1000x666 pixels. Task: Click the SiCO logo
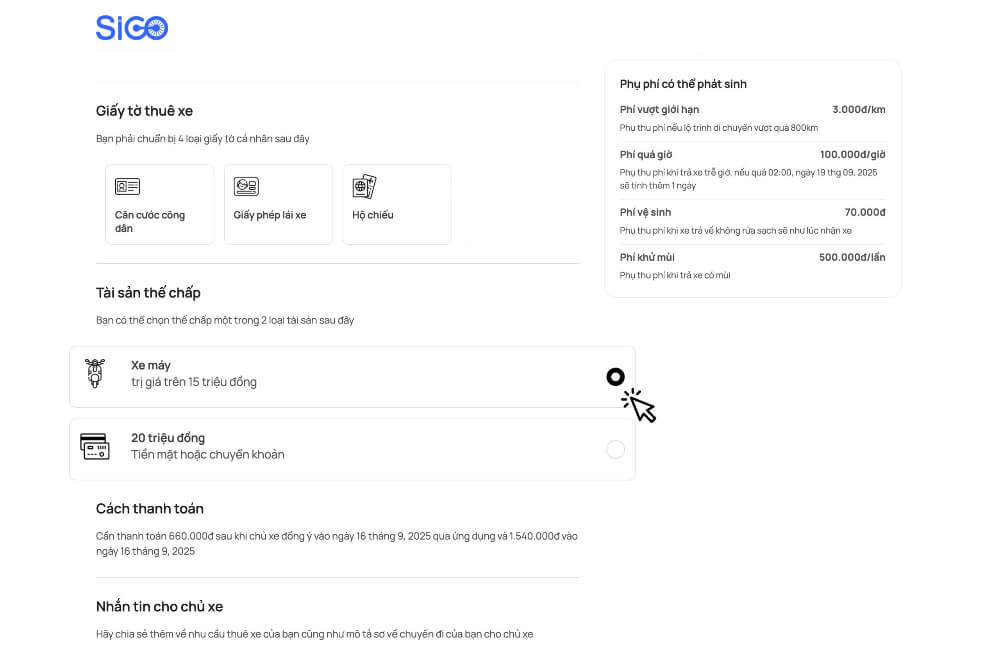click(x=132, y=28)
